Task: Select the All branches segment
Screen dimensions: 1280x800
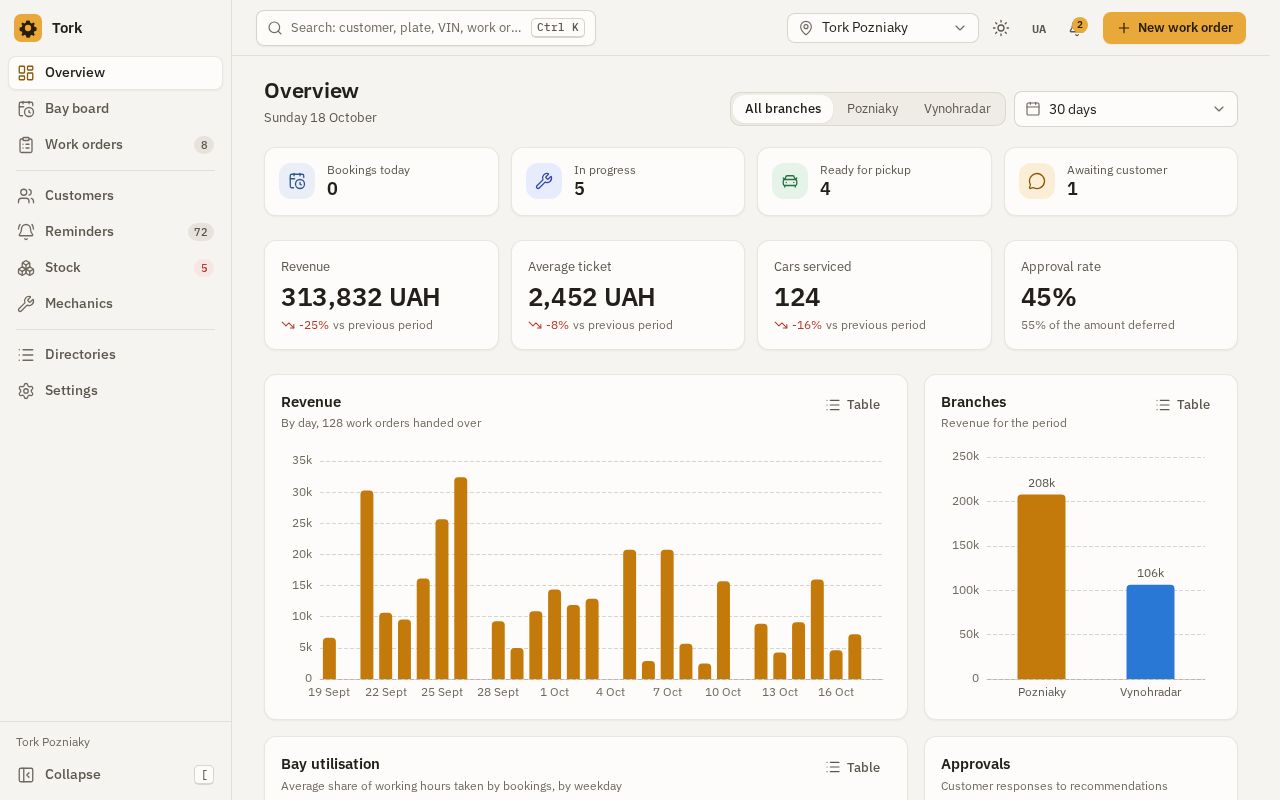Action: [x=783, y=109]
